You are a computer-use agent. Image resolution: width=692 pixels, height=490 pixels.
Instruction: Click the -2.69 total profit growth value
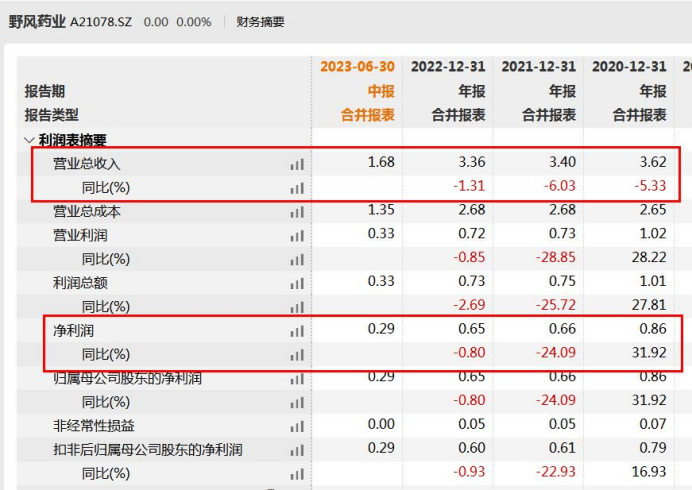point(469,305)
